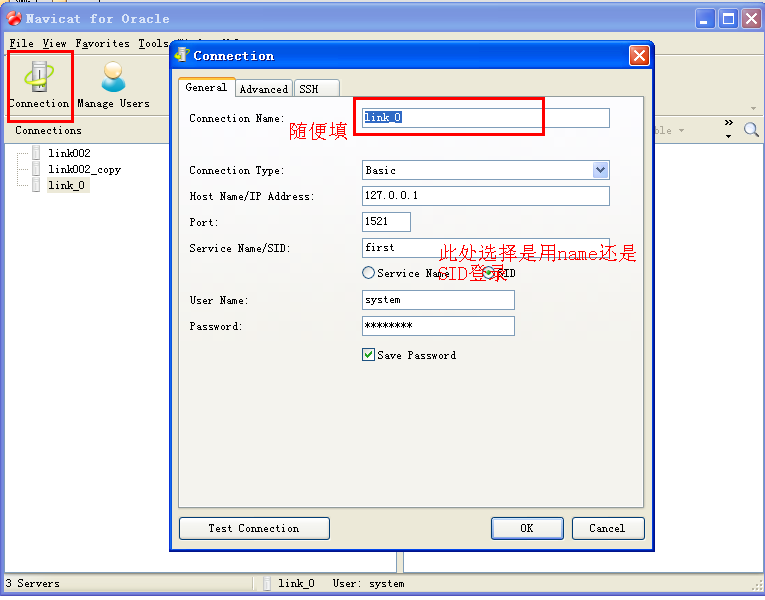
Task: Click the '3 Servers' status text
Action: point(32,583)
